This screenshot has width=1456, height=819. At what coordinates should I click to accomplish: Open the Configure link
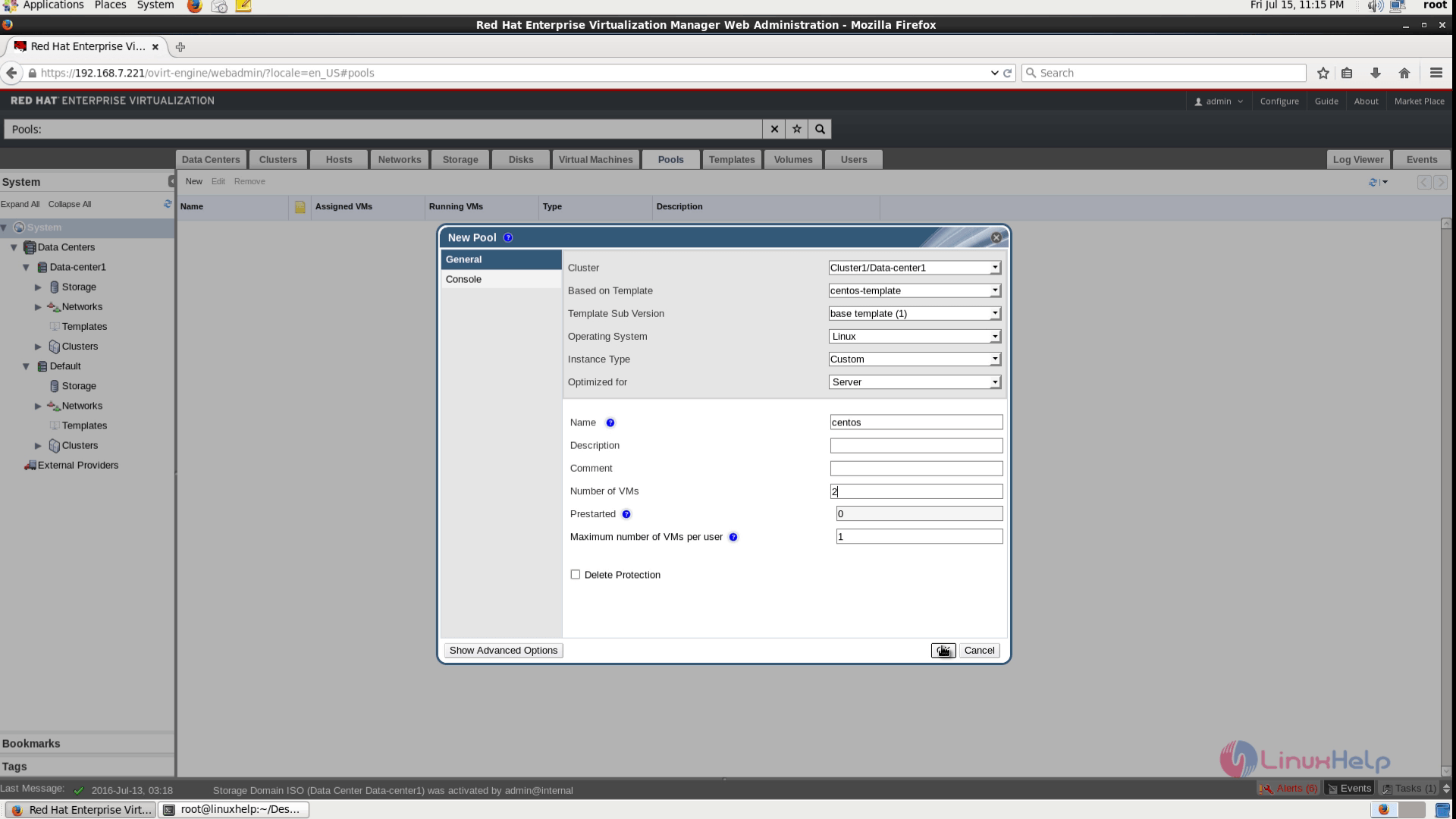[x=1279, y=101]
